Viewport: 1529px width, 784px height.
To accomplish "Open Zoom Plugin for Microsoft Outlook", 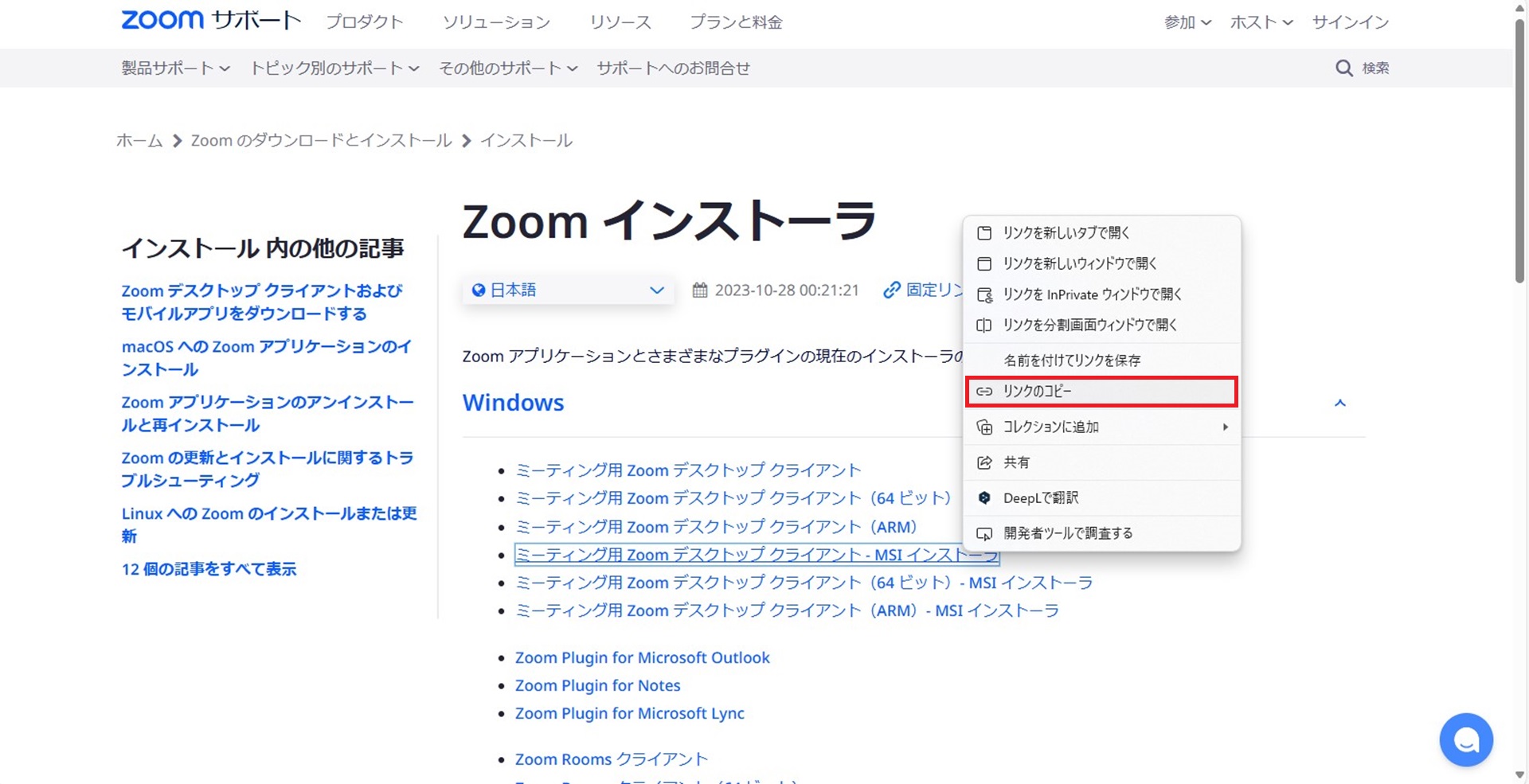I will (643, 658).
